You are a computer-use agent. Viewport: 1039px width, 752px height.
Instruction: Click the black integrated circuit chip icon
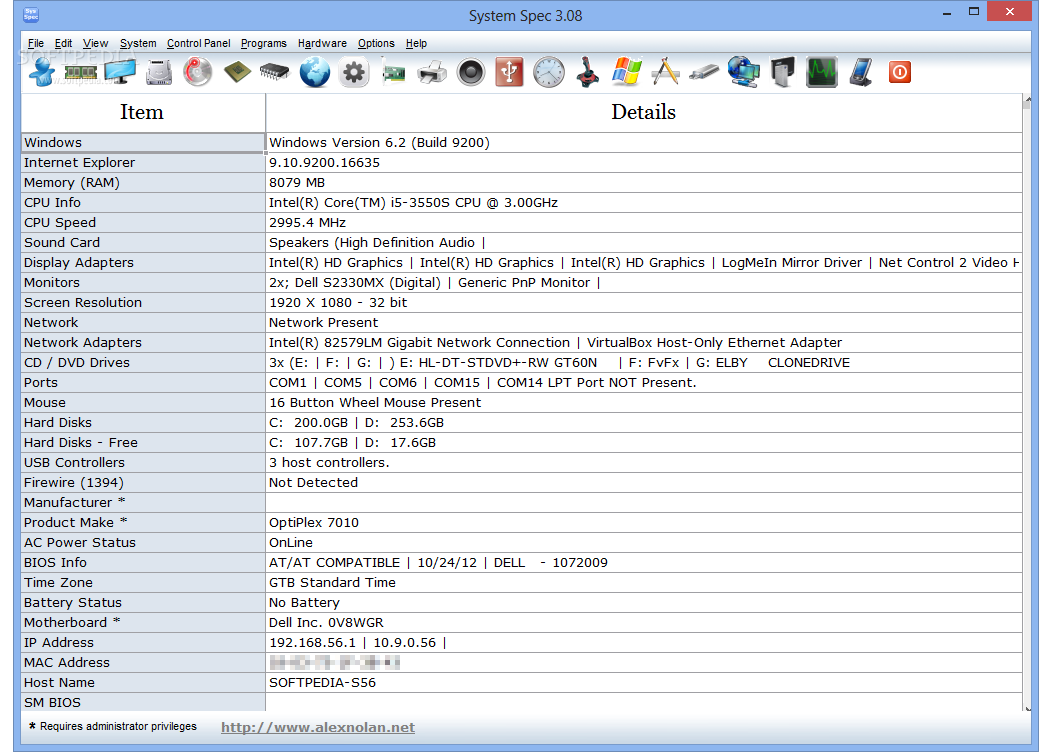[275, 71]
